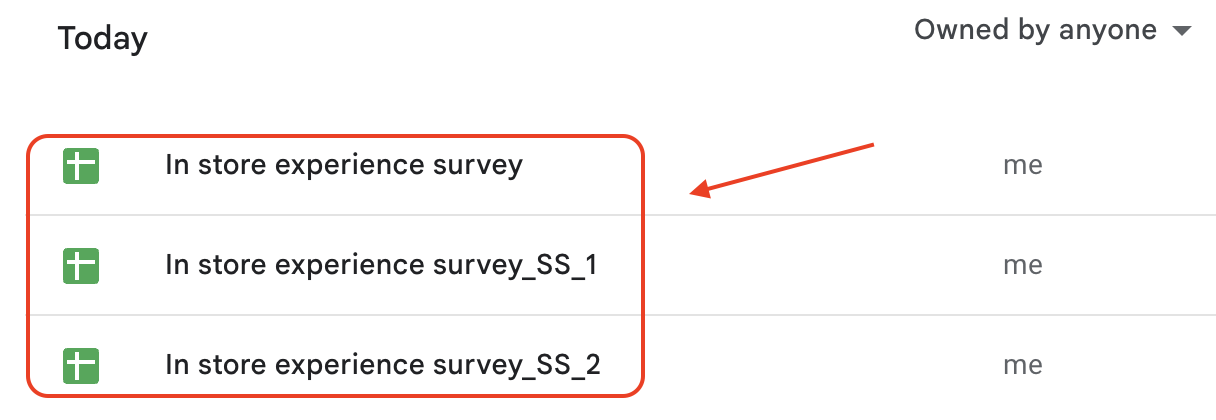The image size is (1216, 420).
Task: Click the owner 'me' in the survey_SS_2 row
Action: pos(1022,365)
